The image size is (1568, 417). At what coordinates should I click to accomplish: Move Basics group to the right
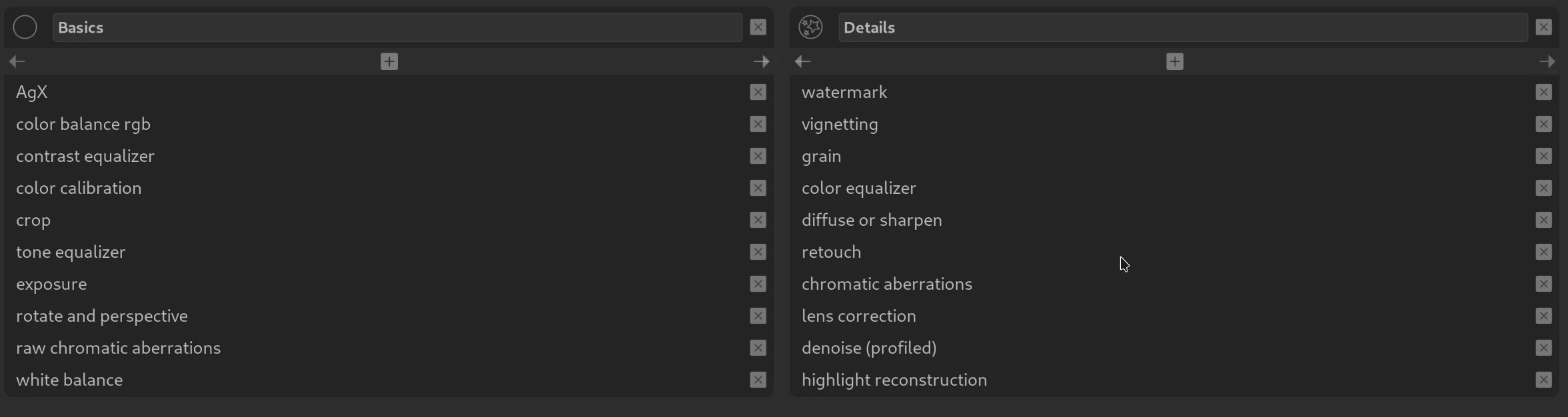pos(761,62)
